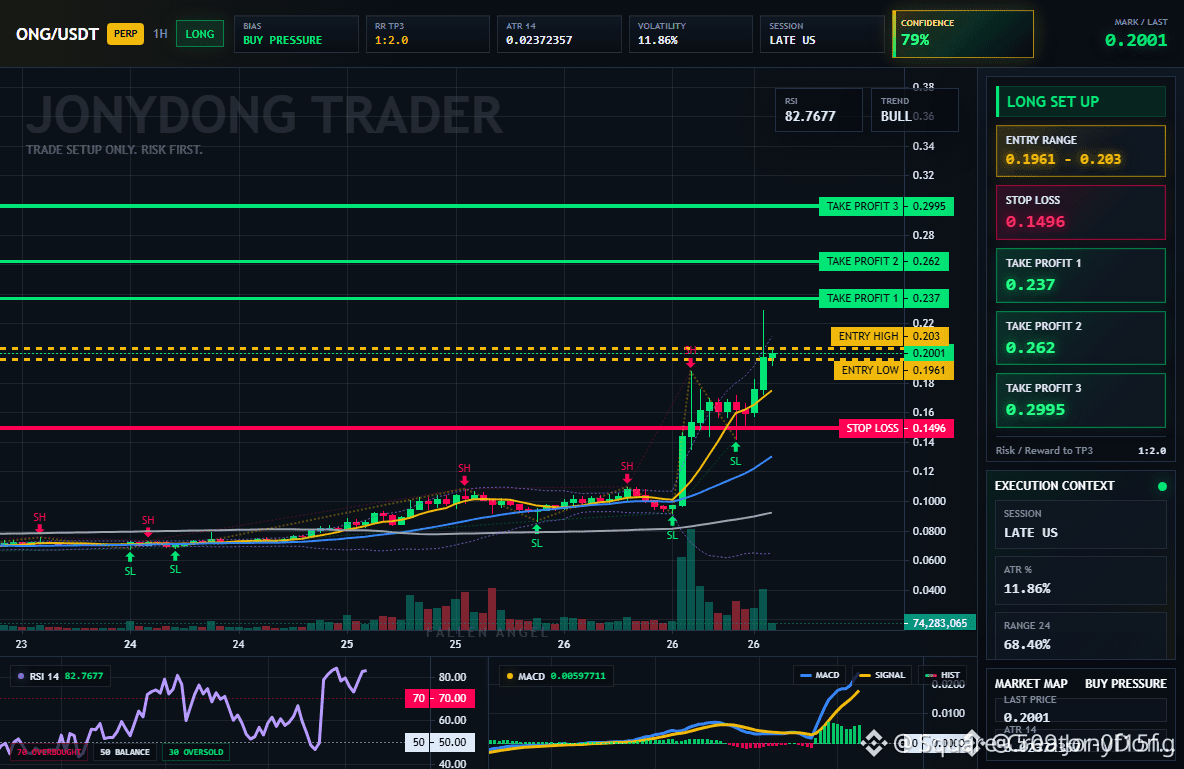The image size is (1184, 769).
Task: Click the blue MACD legend entry
Action: click(x=819, y=675)
